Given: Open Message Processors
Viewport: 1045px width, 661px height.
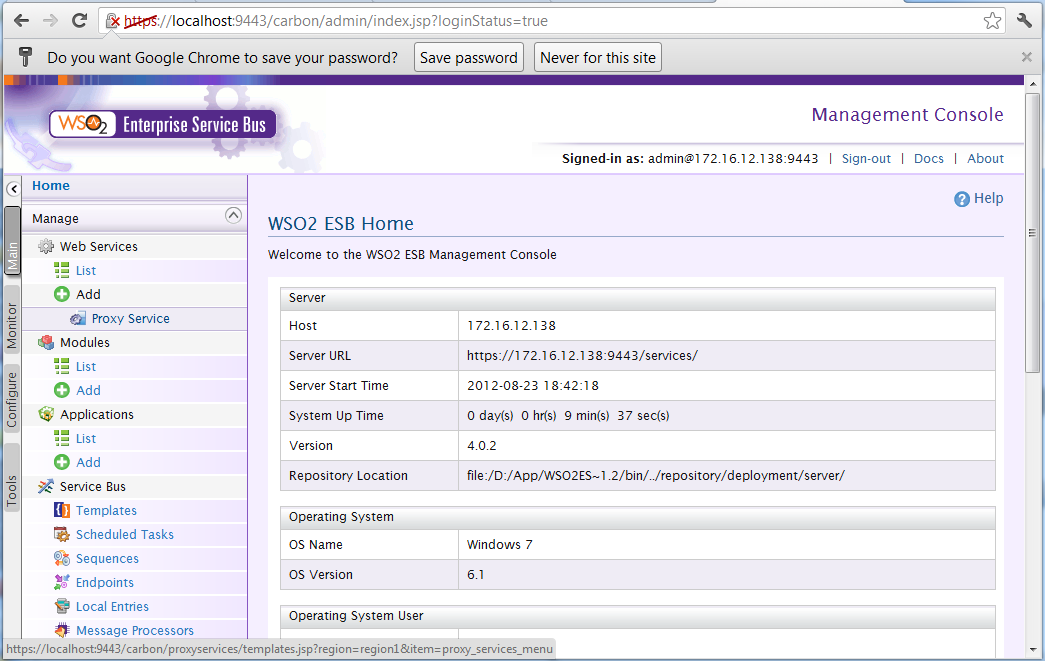Looking at the screenshot, I should point(135,630).
